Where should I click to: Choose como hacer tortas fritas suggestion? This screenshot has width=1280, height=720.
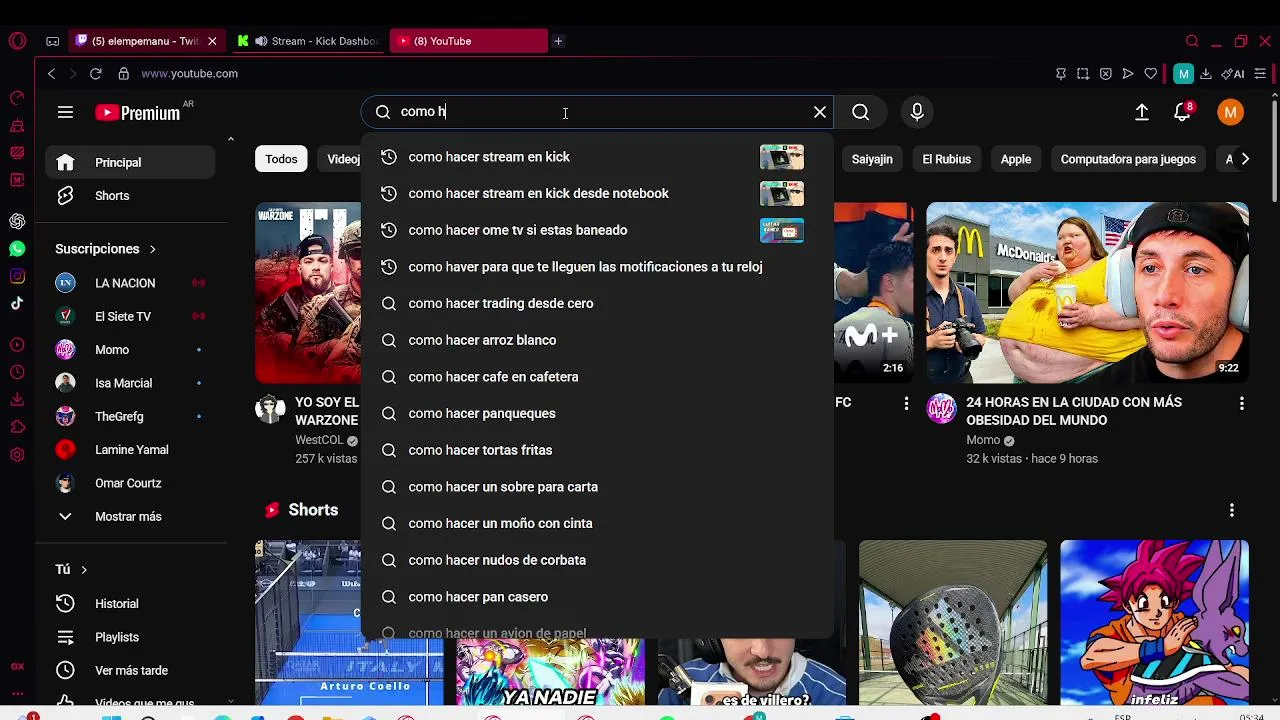tap(596, 450)
